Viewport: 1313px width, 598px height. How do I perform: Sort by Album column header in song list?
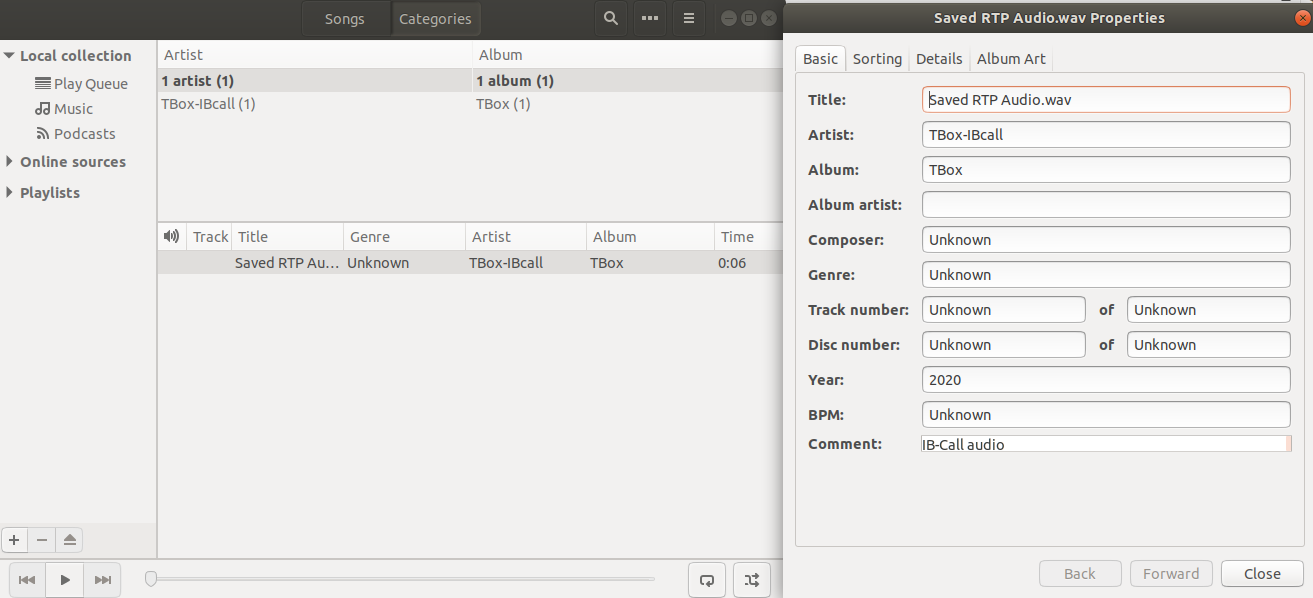pos(650,237)
